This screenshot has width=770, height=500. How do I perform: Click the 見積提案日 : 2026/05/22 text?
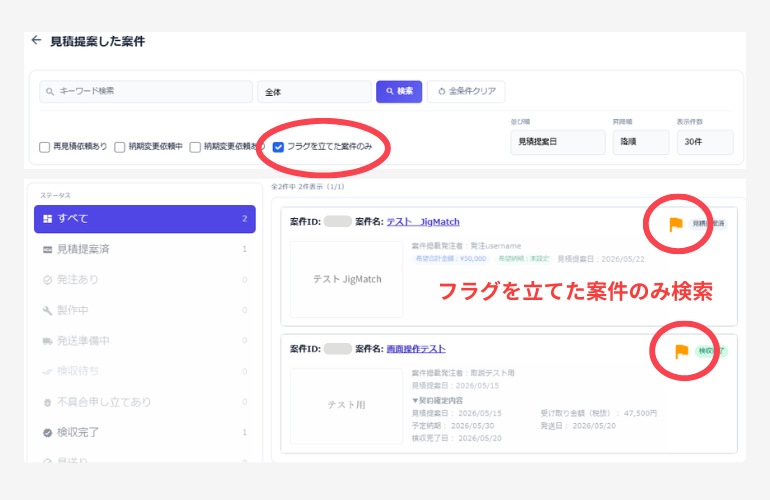click(601, 259)
